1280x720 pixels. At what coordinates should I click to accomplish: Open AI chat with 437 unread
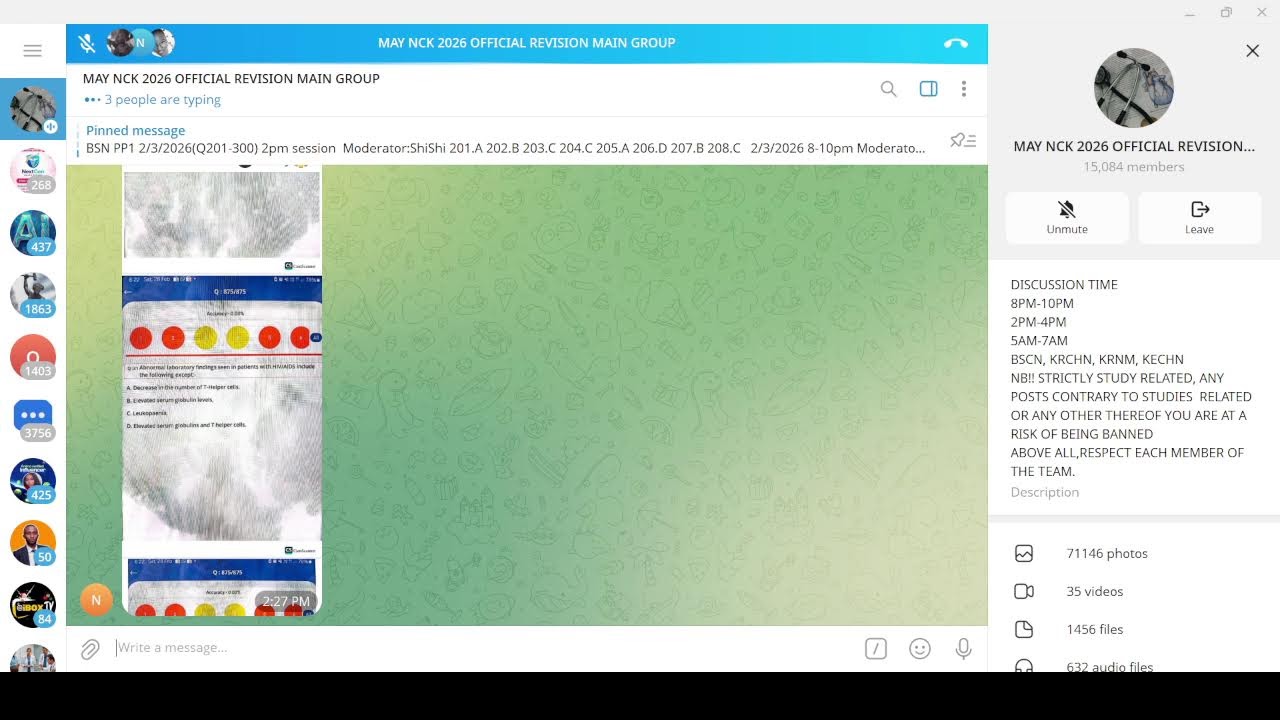tap(33, 233)
